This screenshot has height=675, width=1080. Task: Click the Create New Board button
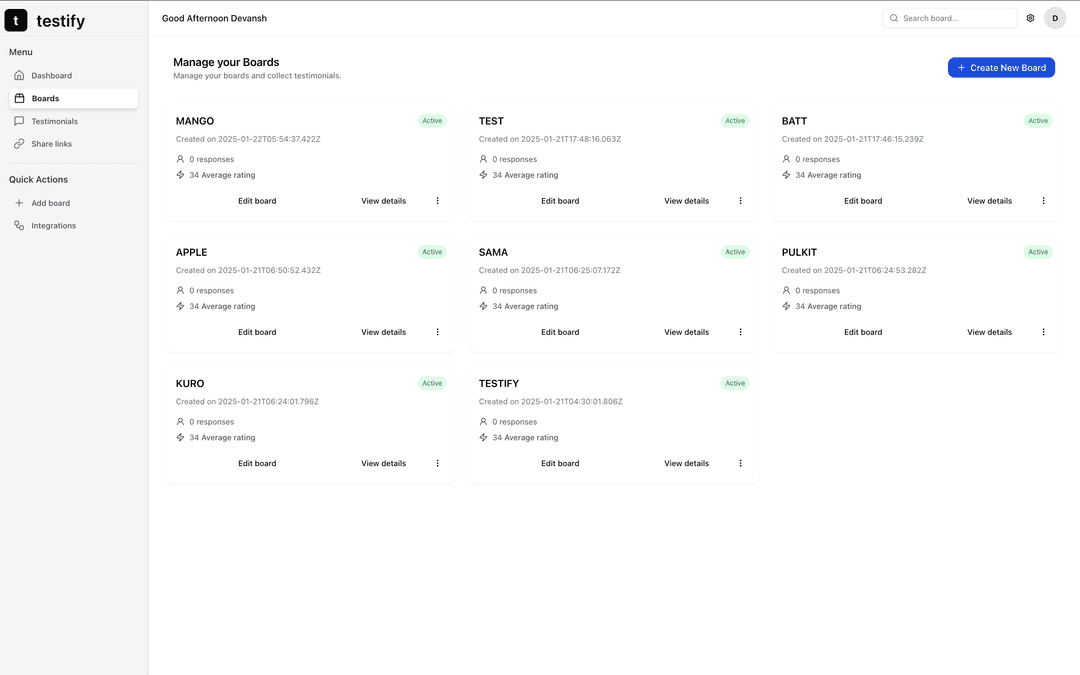(1001, 67)
